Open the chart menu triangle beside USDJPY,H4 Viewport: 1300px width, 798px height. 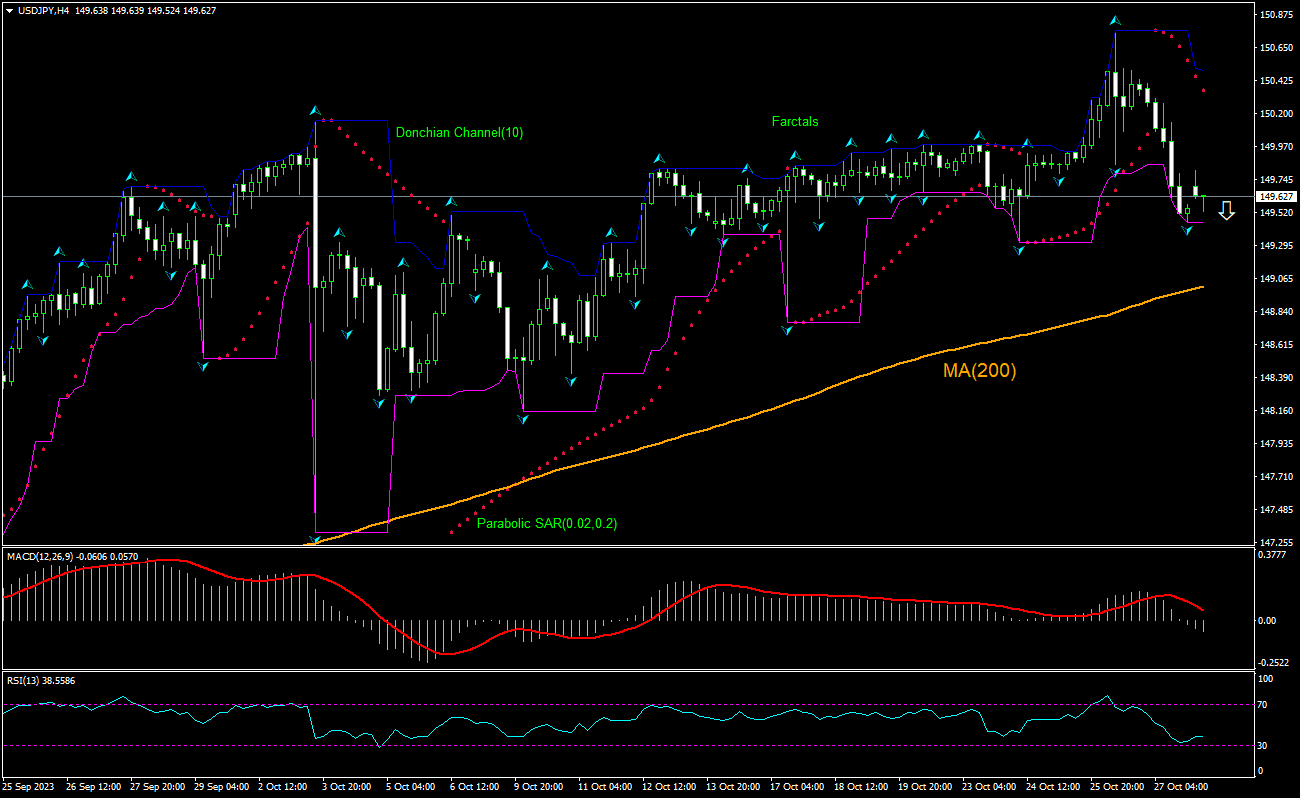pyautogui.click(x=8, y=10)
